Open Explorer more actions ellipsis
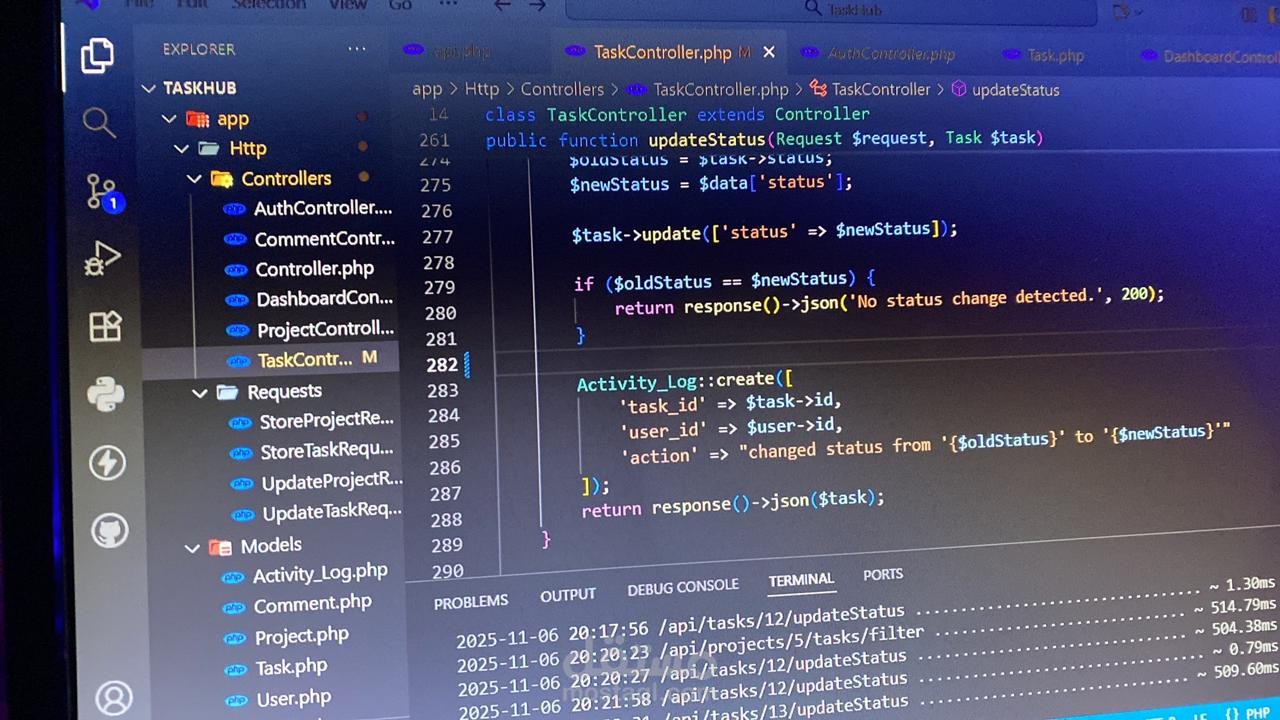The height and width of the screenshot is (720, 1280). click(357, 49)
